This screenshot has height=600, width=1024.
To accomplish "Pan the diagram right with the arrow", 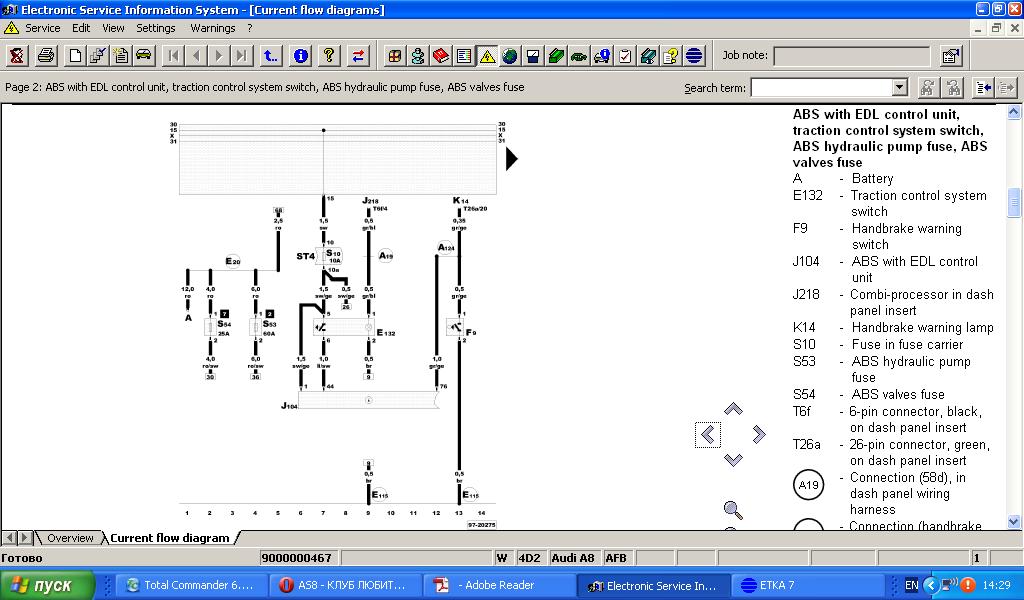I will coord(759,434).
